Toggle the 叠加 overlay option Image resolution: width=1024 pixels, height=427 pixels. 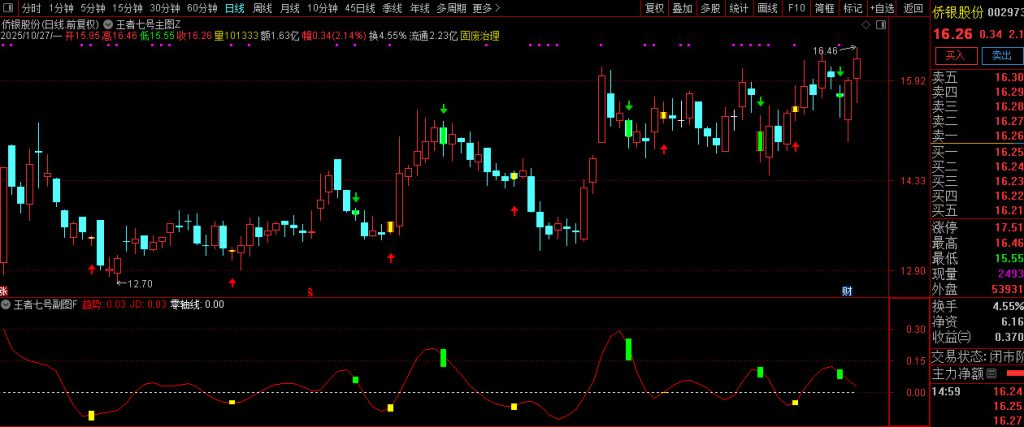[x=682, y=8]
